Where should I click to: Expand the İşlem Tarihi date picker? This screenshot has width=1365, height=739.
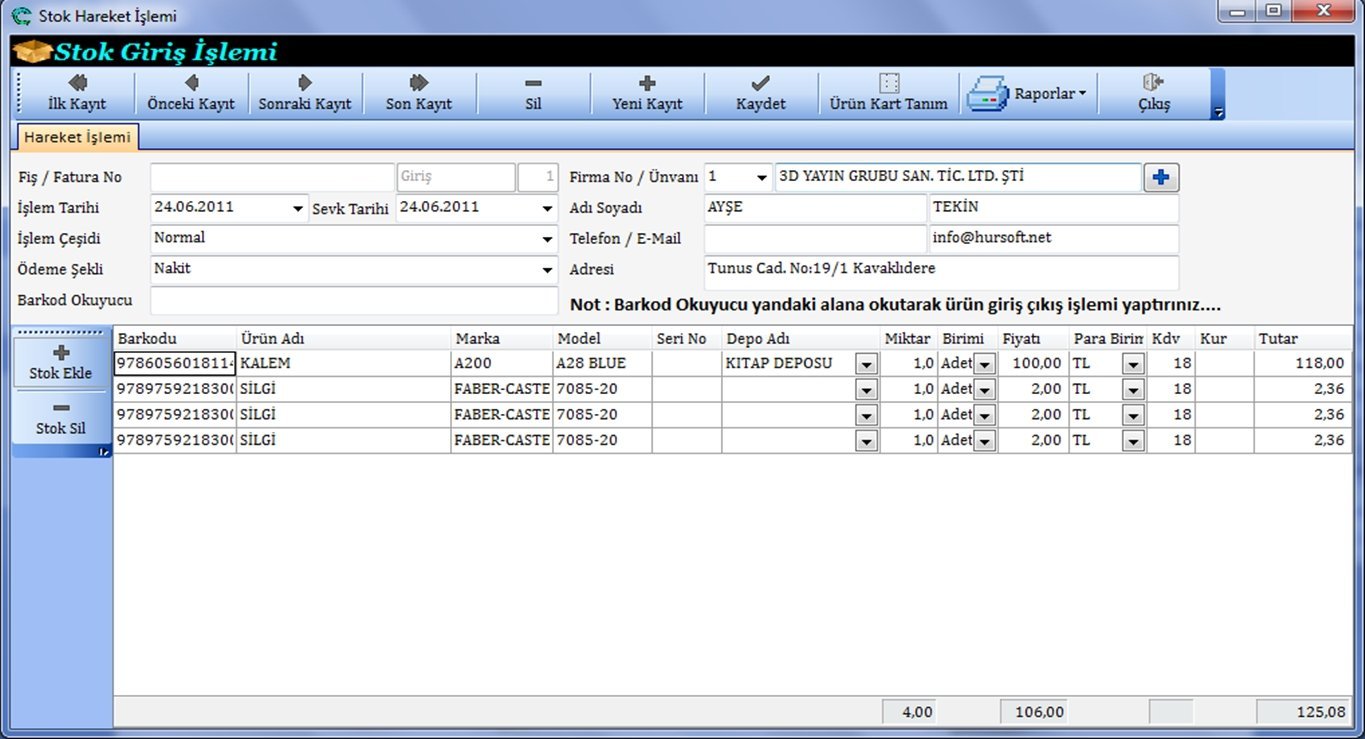(297, 209)
